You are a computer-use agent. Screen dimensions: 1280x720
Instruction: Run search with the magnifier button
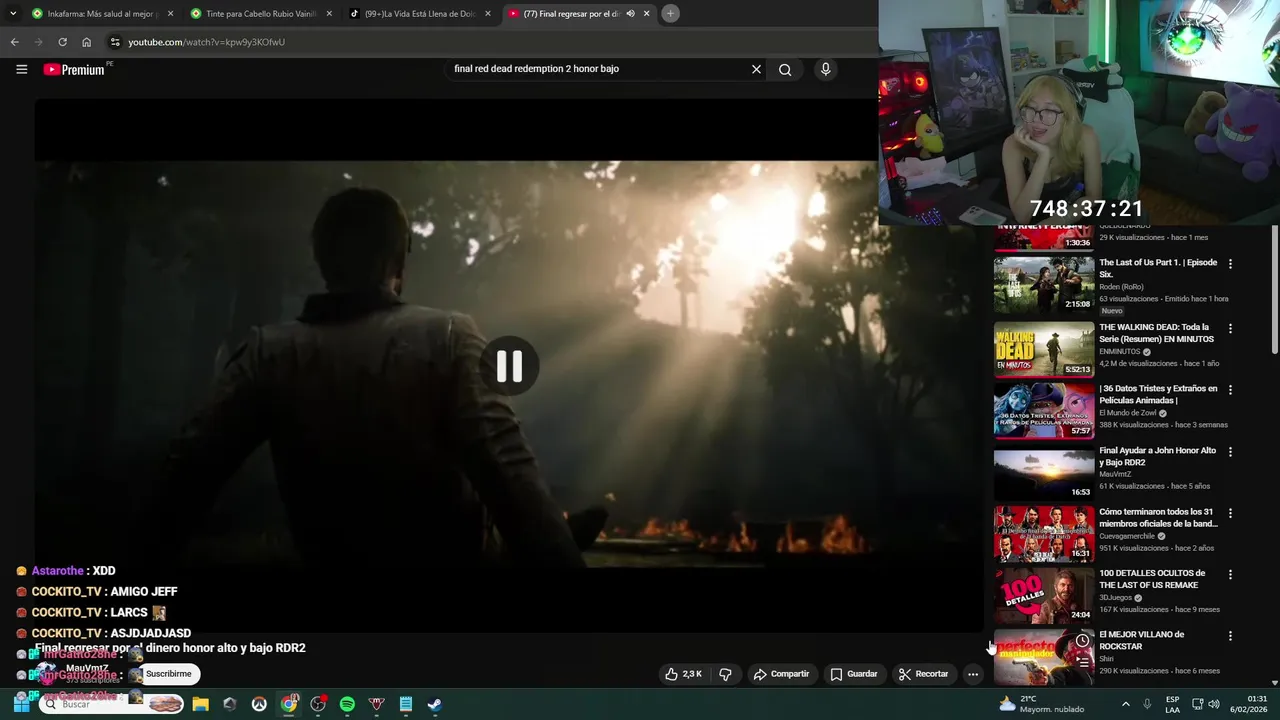(785, 69)
